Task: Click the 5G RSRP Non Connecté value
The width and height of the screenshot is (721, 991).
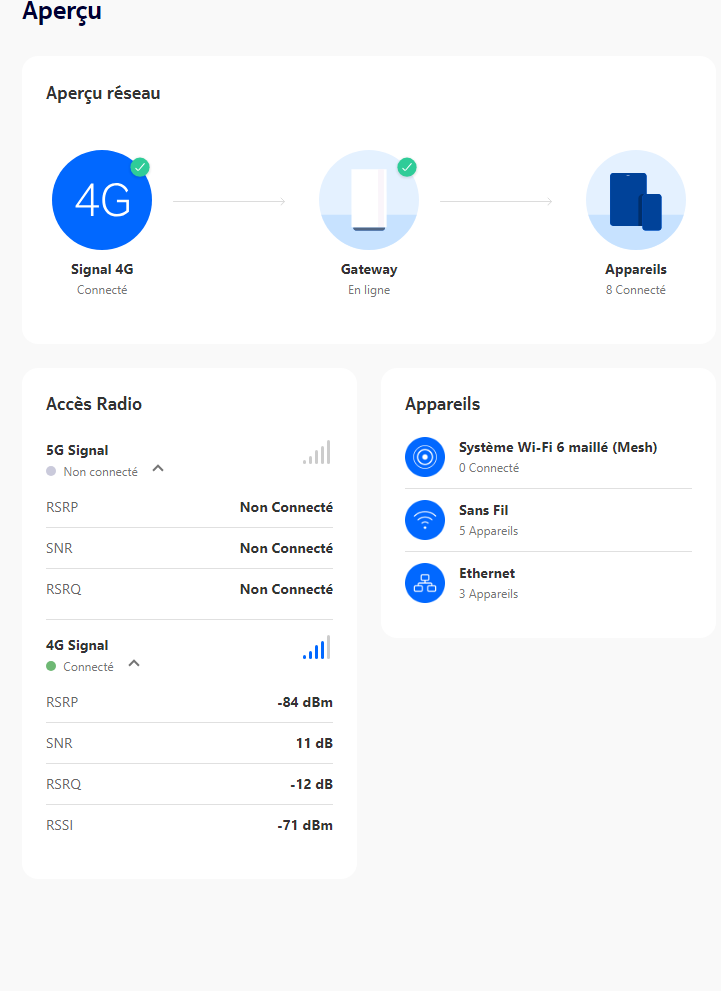Action: pyautogui.click(x=286, y=508)
